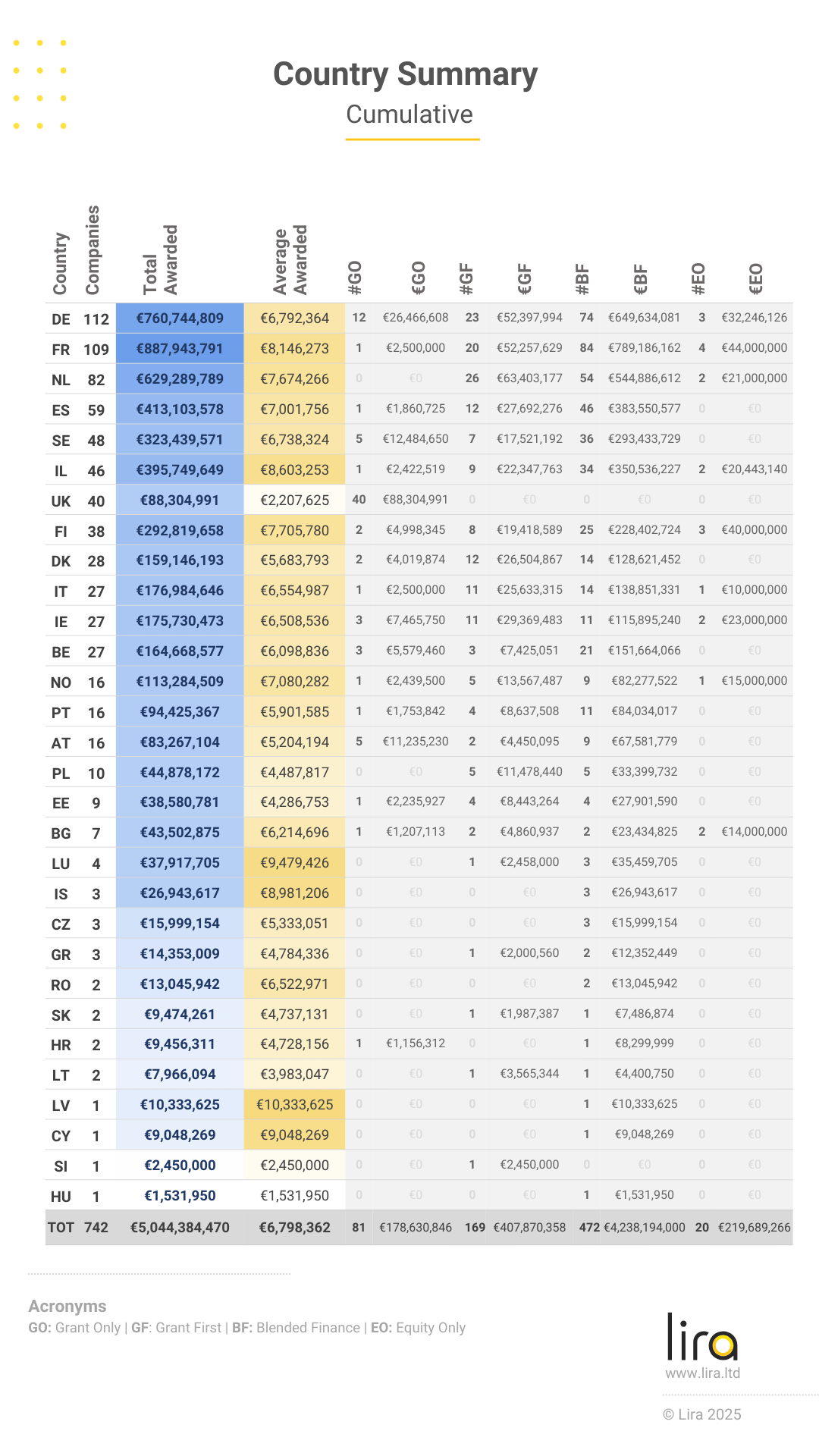Image resolution: width=819 pixels, height=1456 pixels.
Task: Click the LU average €9,479,426
Action: [294, 863]
